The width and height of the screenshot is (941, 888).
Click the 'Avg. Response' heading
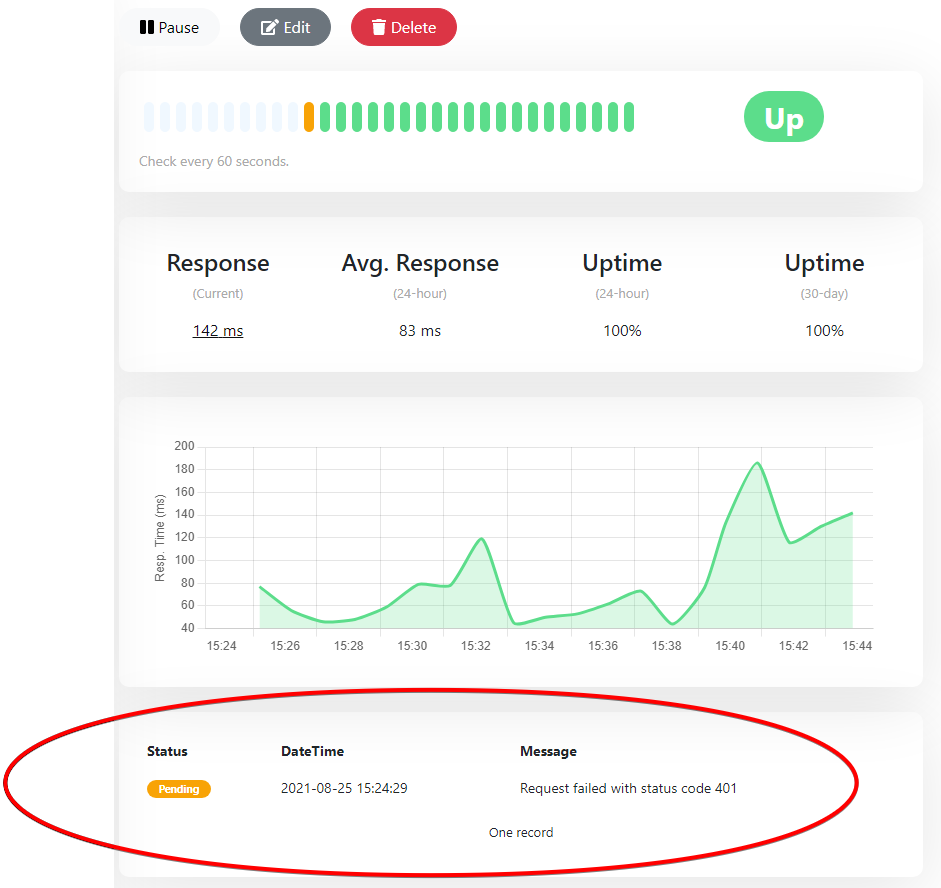(x=420, y=263)
